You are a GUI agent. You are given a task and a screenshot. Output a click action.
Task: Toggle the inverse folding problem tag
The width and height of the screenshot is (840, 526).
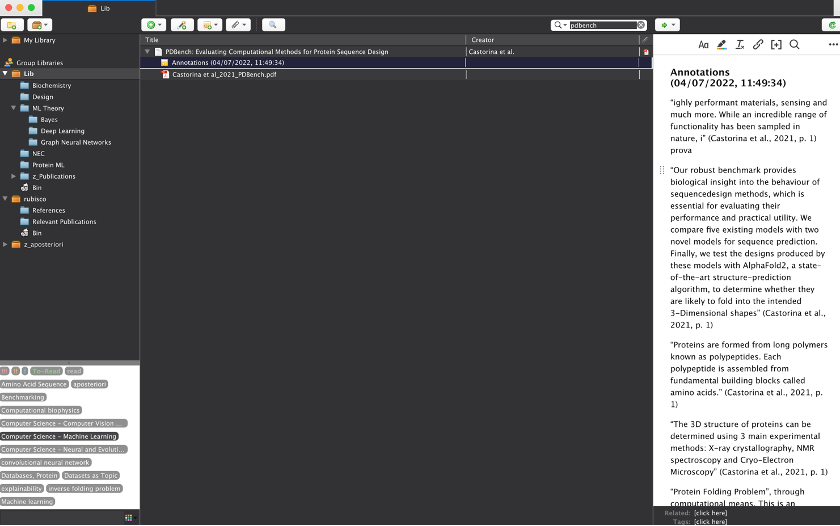[x=84, y=489]
